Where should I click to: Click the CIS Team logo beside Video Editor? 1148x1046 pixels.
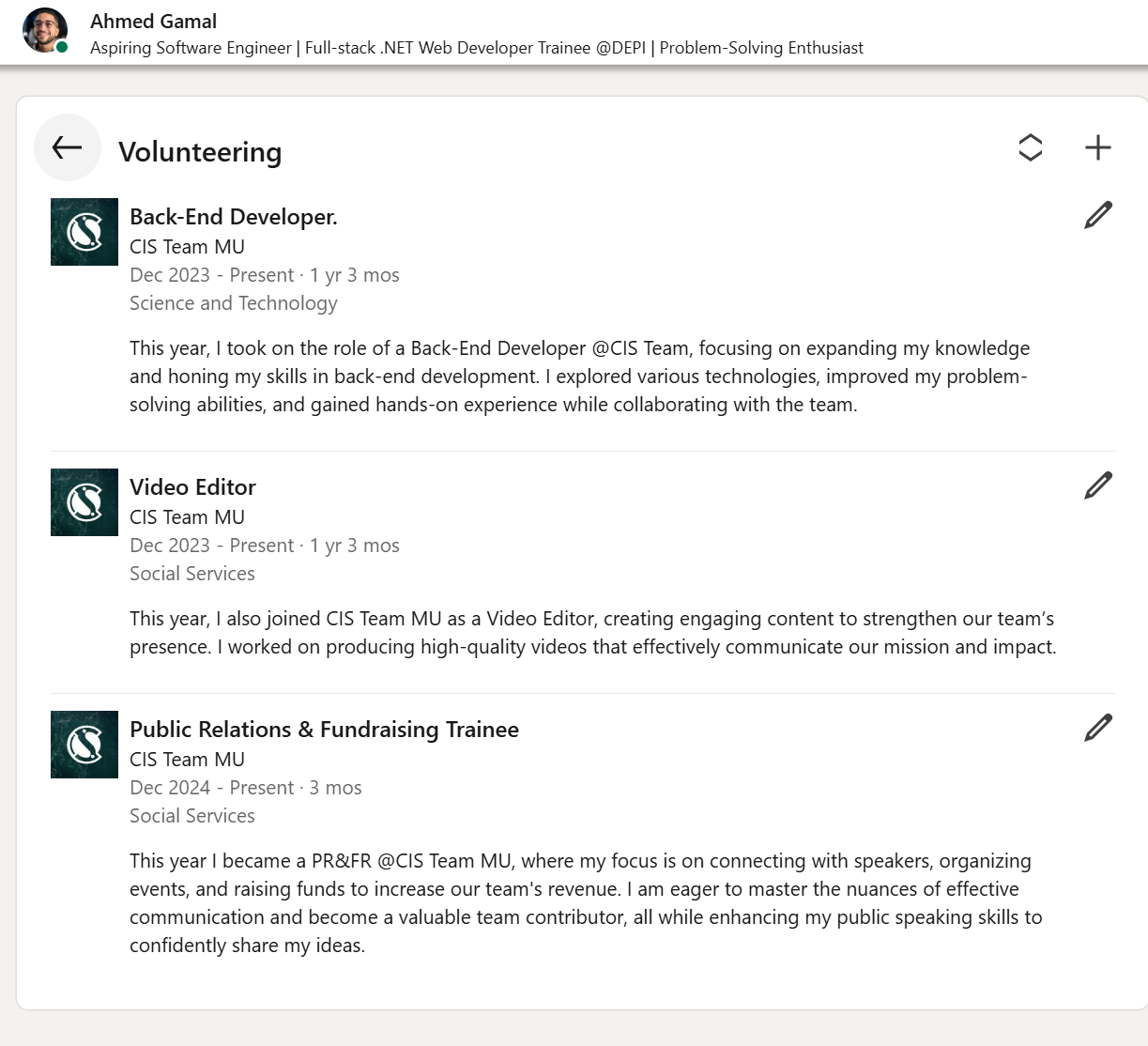tap(84, 502)
